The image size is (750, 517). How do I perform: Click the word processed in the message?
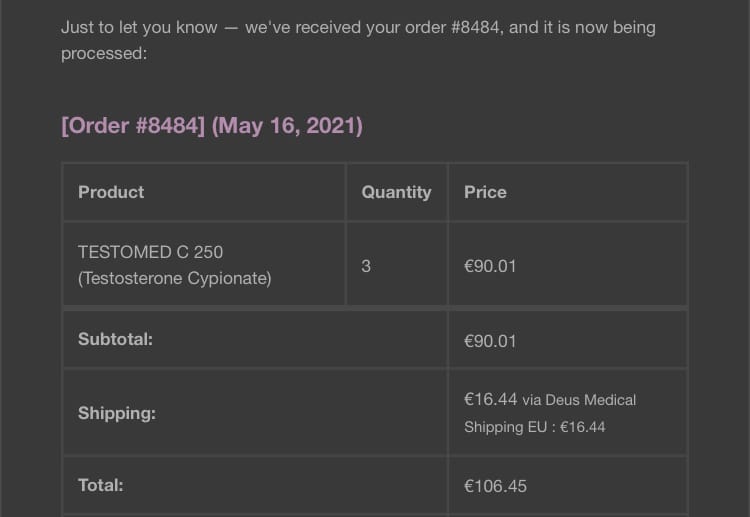click(x=104, y=54)
